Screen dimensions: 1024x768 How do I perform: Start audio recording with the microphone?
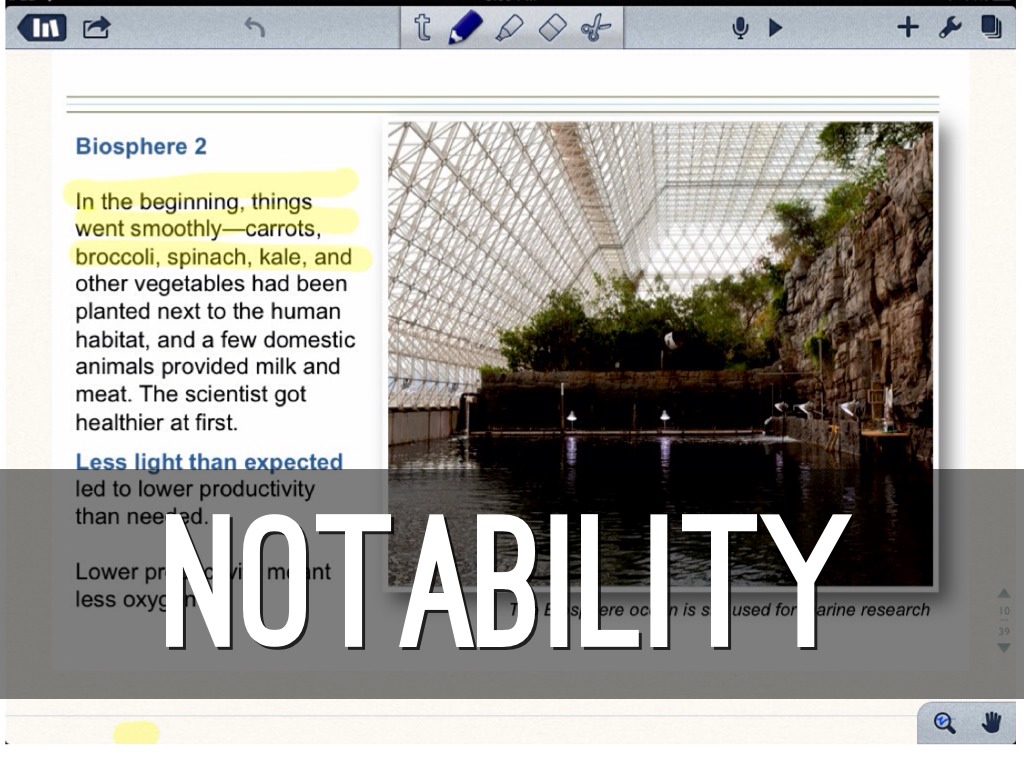(x=740, y=28)
